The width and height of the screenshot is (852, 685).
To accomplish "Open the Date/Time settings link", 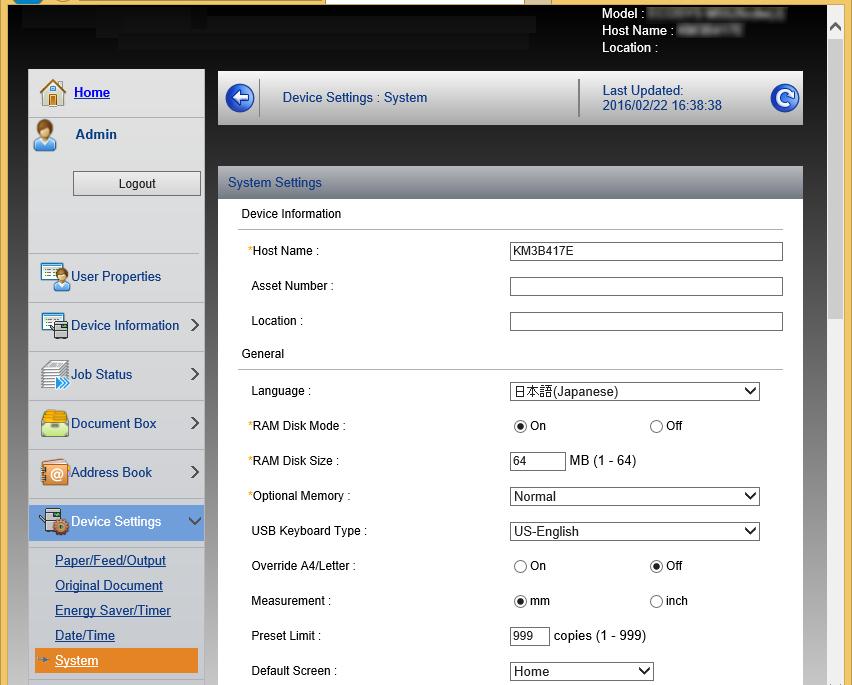I will click(x=85, y=636).
